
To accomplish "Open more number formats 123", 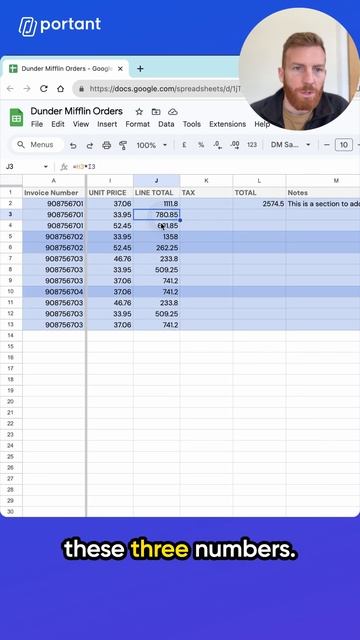I will (252, 145).
